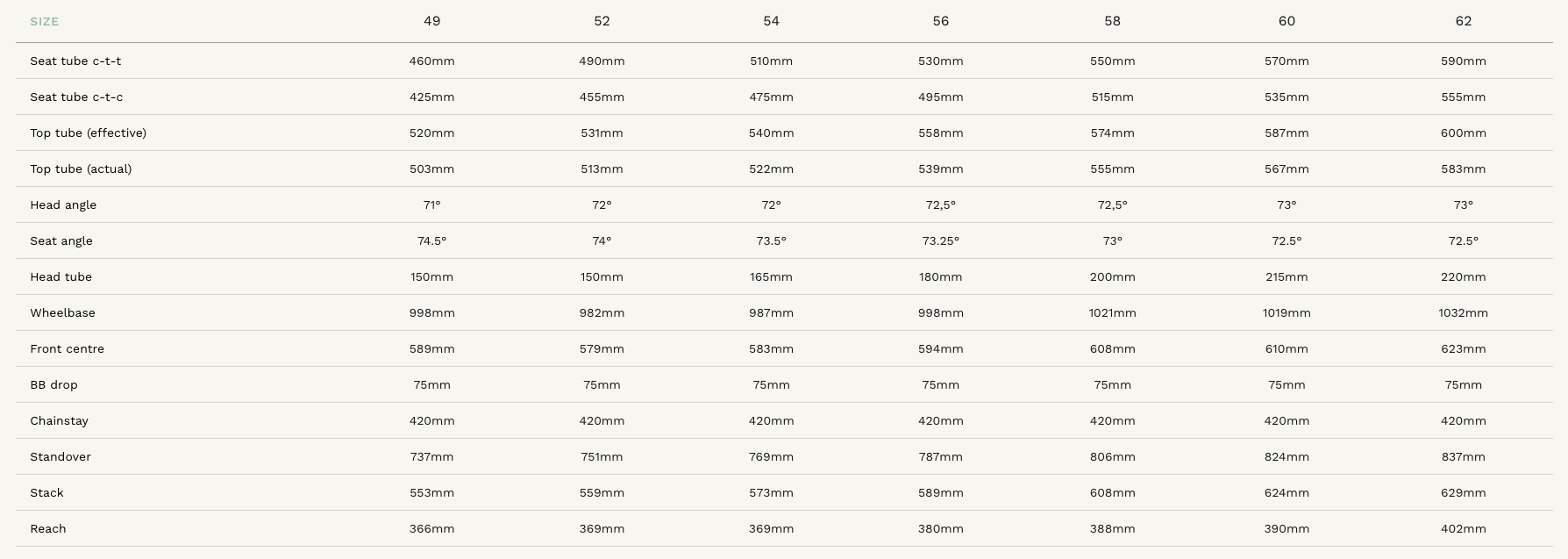This screenshot has height=559, width=1568.
Task: Click the Front centre row label
Action: 68,348
